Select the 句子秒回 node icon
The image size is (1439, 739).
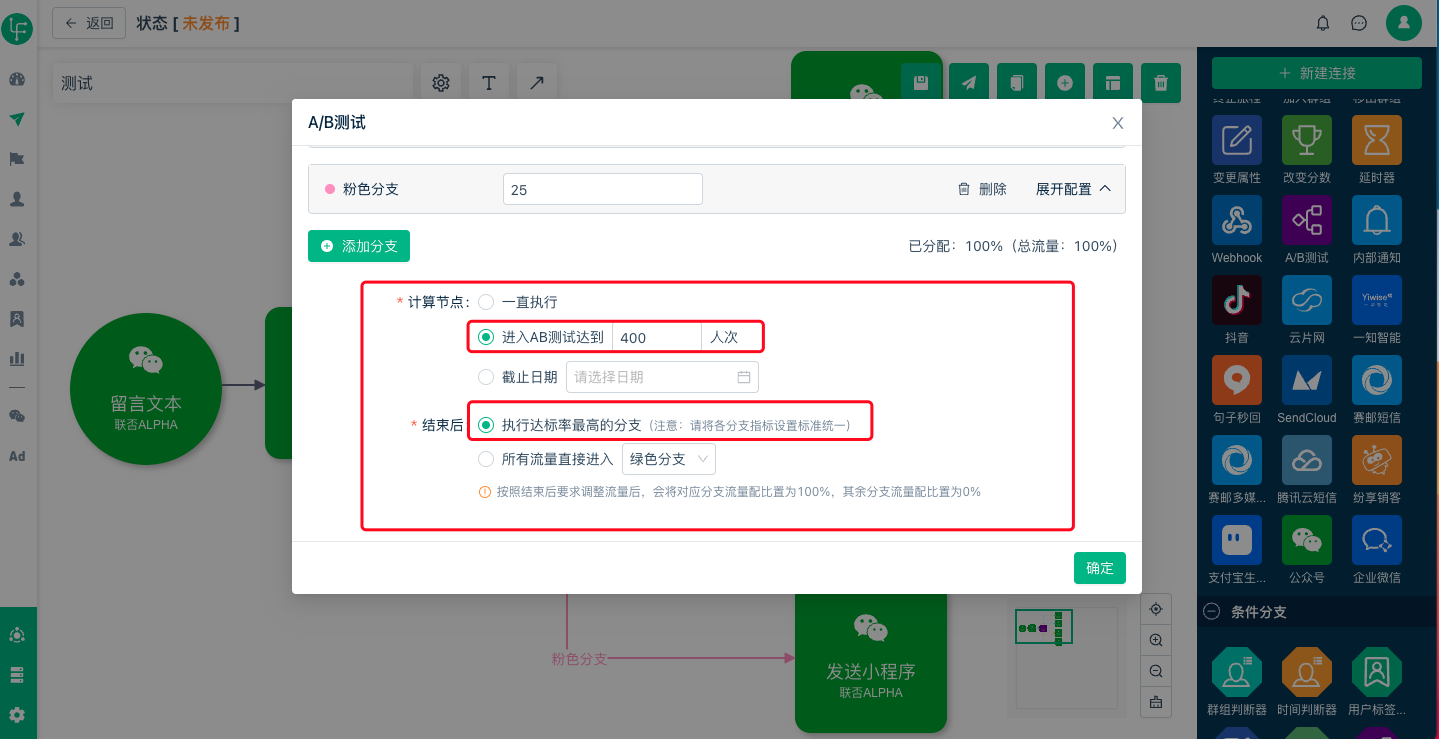pyautogui.click(x=1237, y=380)
